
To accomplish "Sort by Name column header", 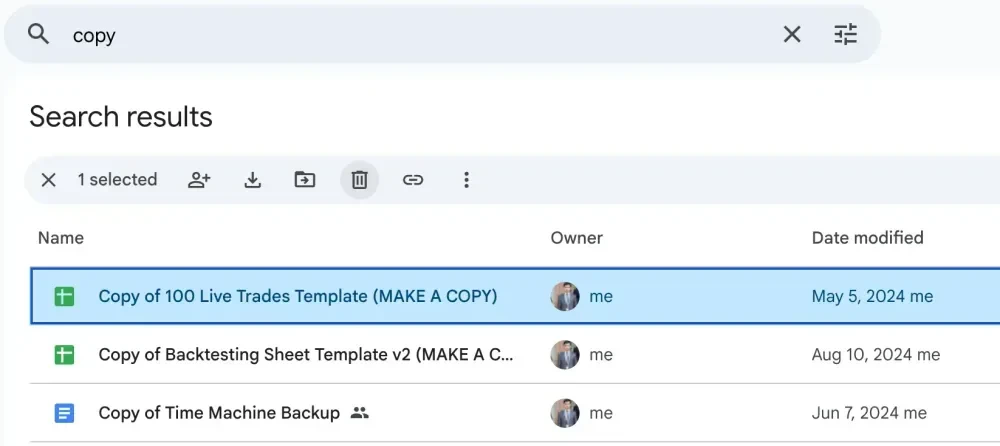I will pyautogui.click(x=61, y=238).
